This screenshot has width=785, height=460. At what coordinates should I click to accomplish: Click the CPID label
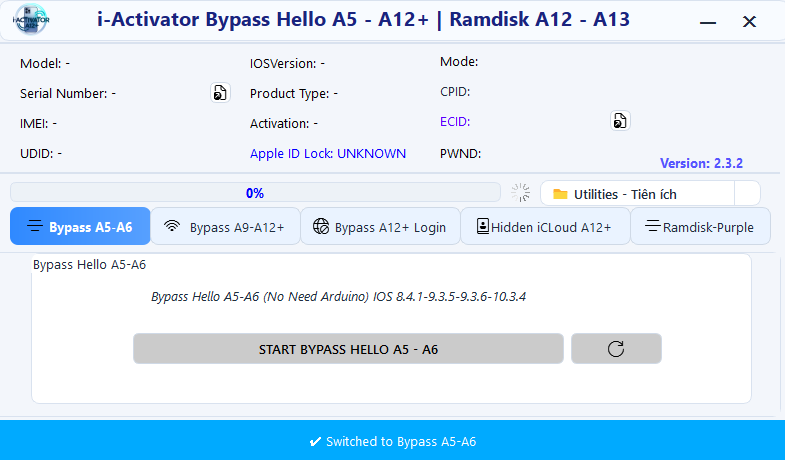455,92
